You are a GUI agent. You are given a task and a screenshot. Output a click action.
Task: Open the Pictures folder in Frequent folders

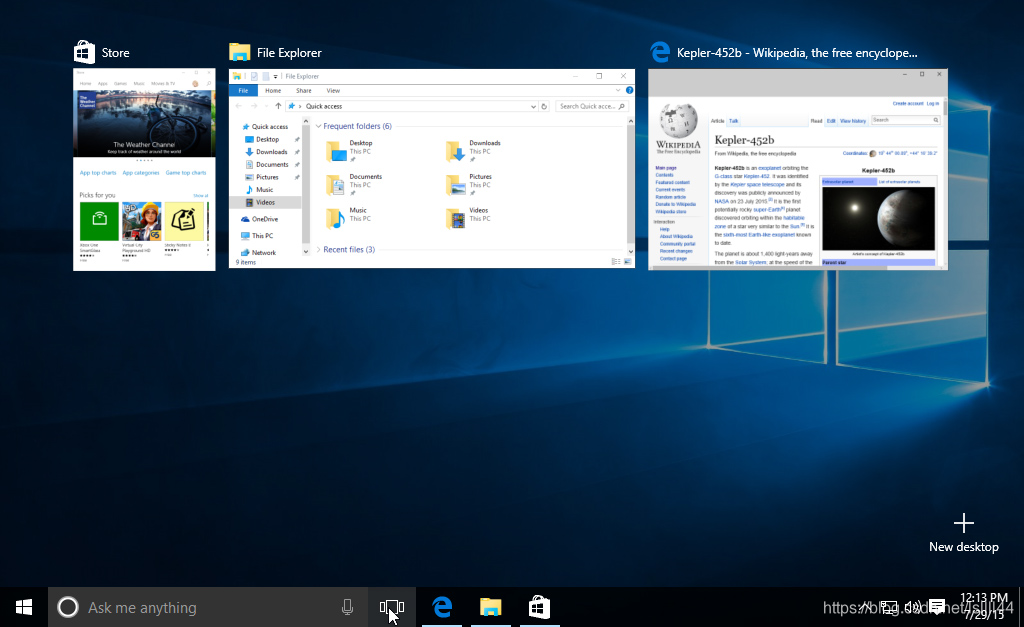tap(469, 185)
